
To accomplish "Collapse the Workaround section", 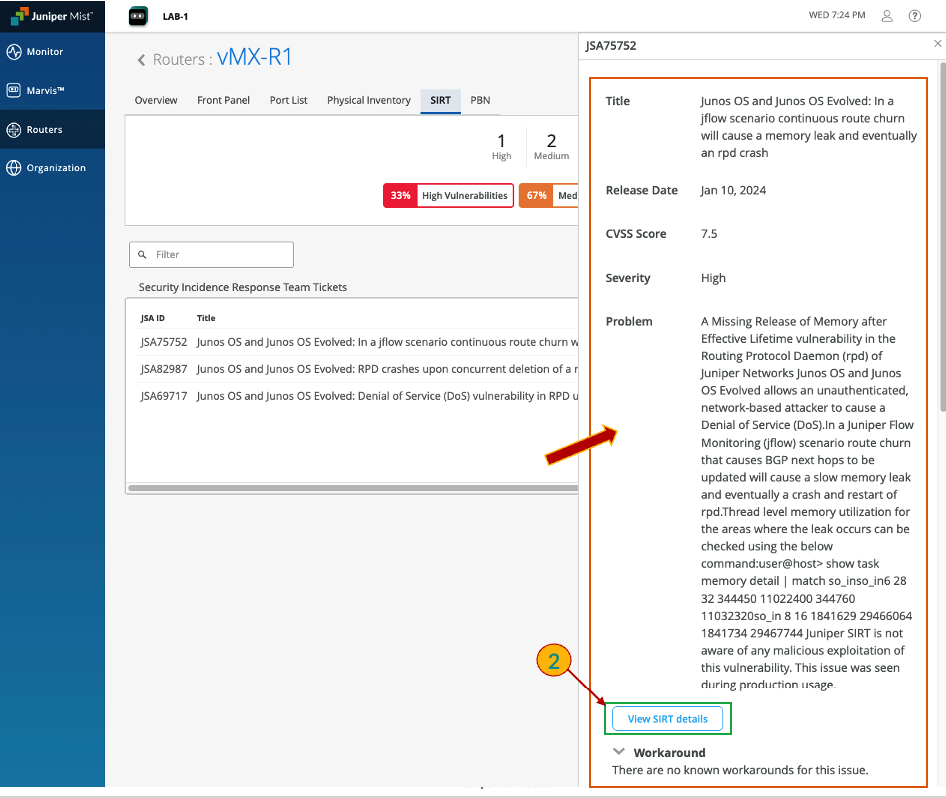I will (x=618, y=752).
